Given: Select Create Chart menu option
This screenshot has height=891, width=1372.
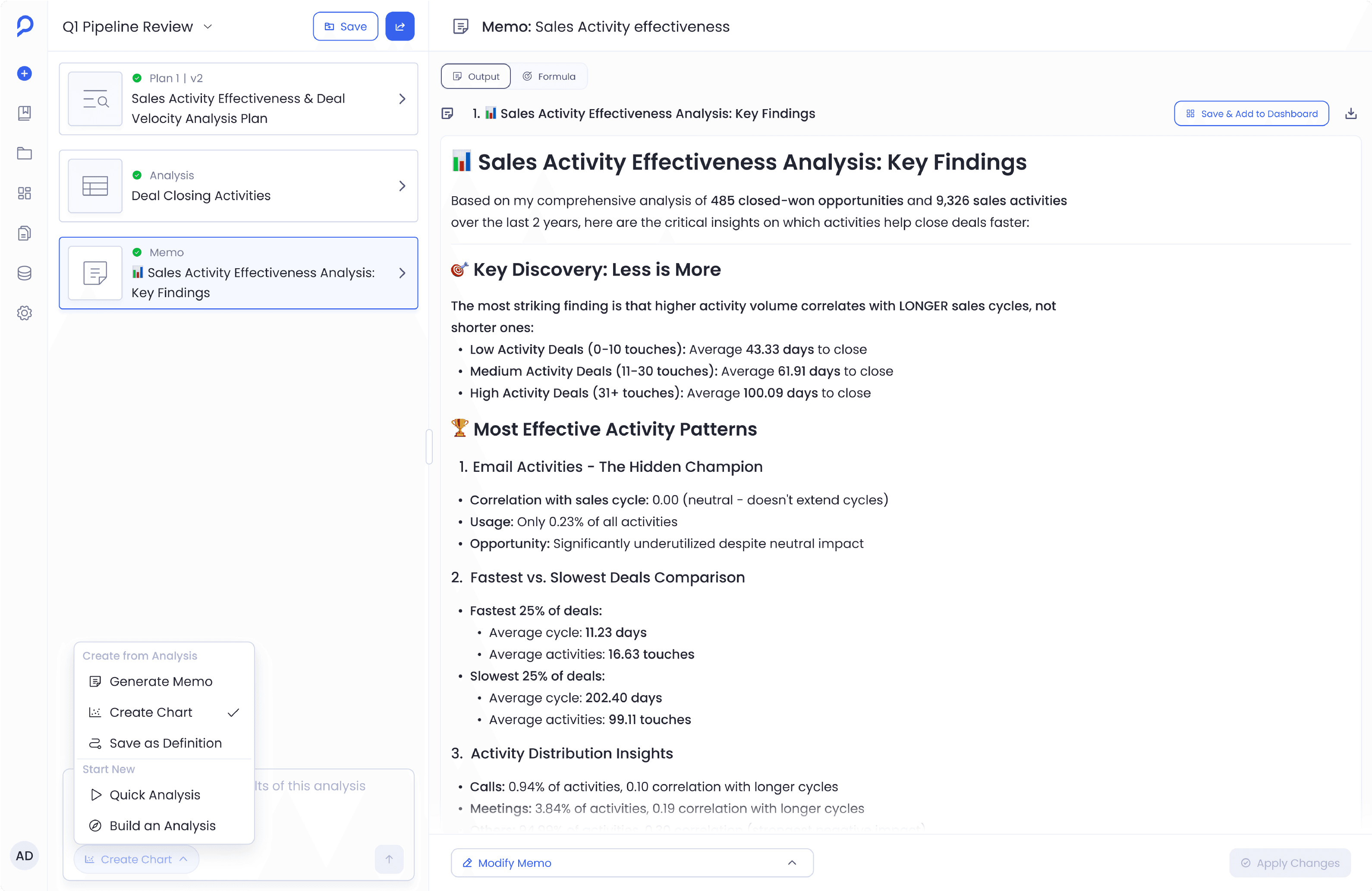Looking at the screenshot, I should click(x=164, y=712).
